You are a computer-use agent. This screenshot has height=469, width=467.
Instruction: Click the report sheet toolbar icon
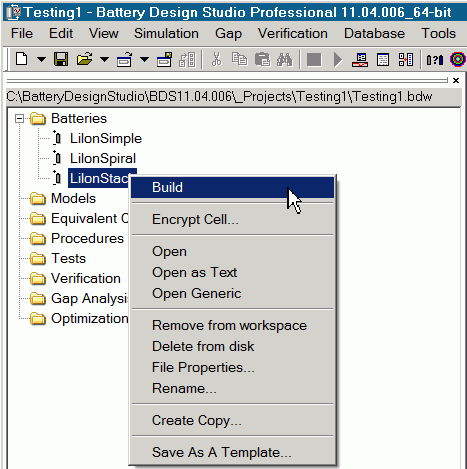click(383, 60)
